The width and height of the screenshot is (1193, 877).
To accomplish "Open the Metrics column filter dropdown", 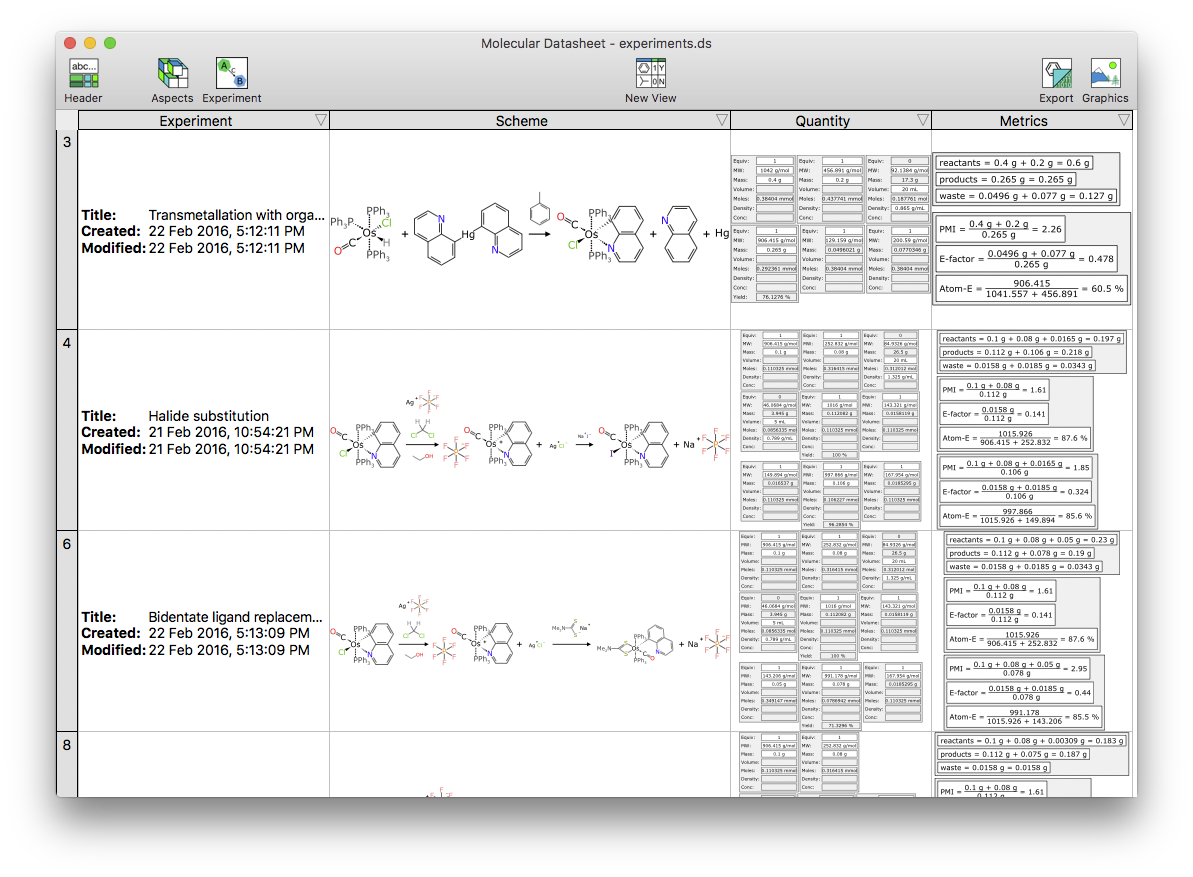I will (x=1125, y=120).
